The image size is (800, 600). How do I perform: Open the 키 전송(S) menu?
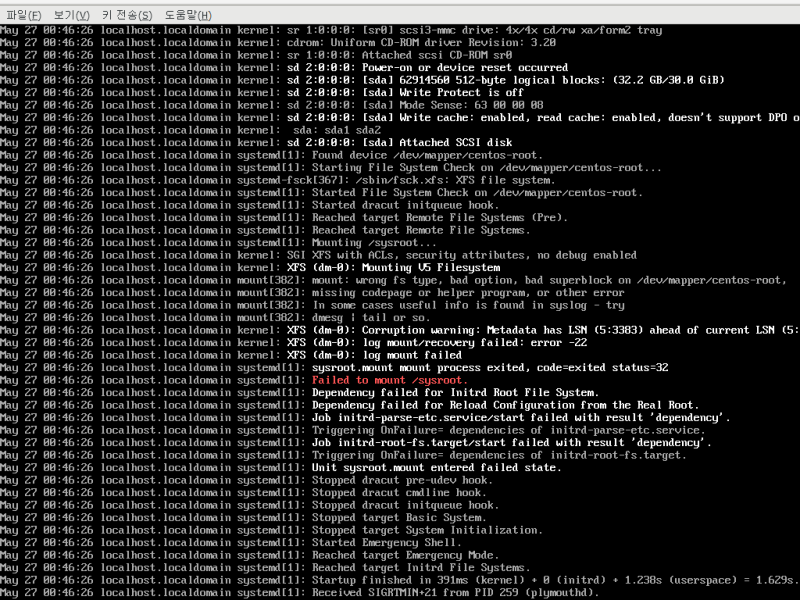point(127,15)
